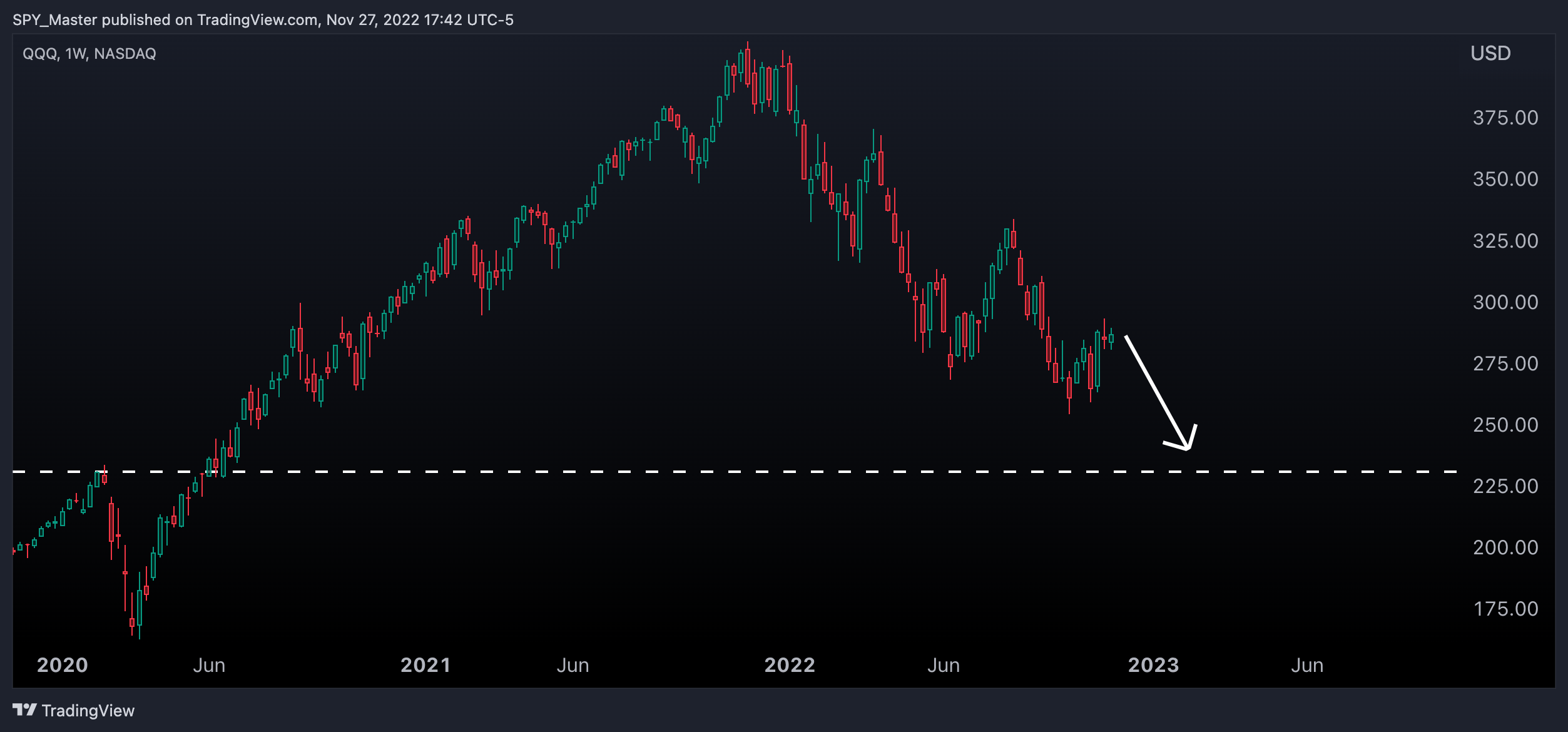Screen dimensions: 1568x732
Task: Click the 'SPY_Master published on TradingView.com' header text
Action: click(165, 20)
